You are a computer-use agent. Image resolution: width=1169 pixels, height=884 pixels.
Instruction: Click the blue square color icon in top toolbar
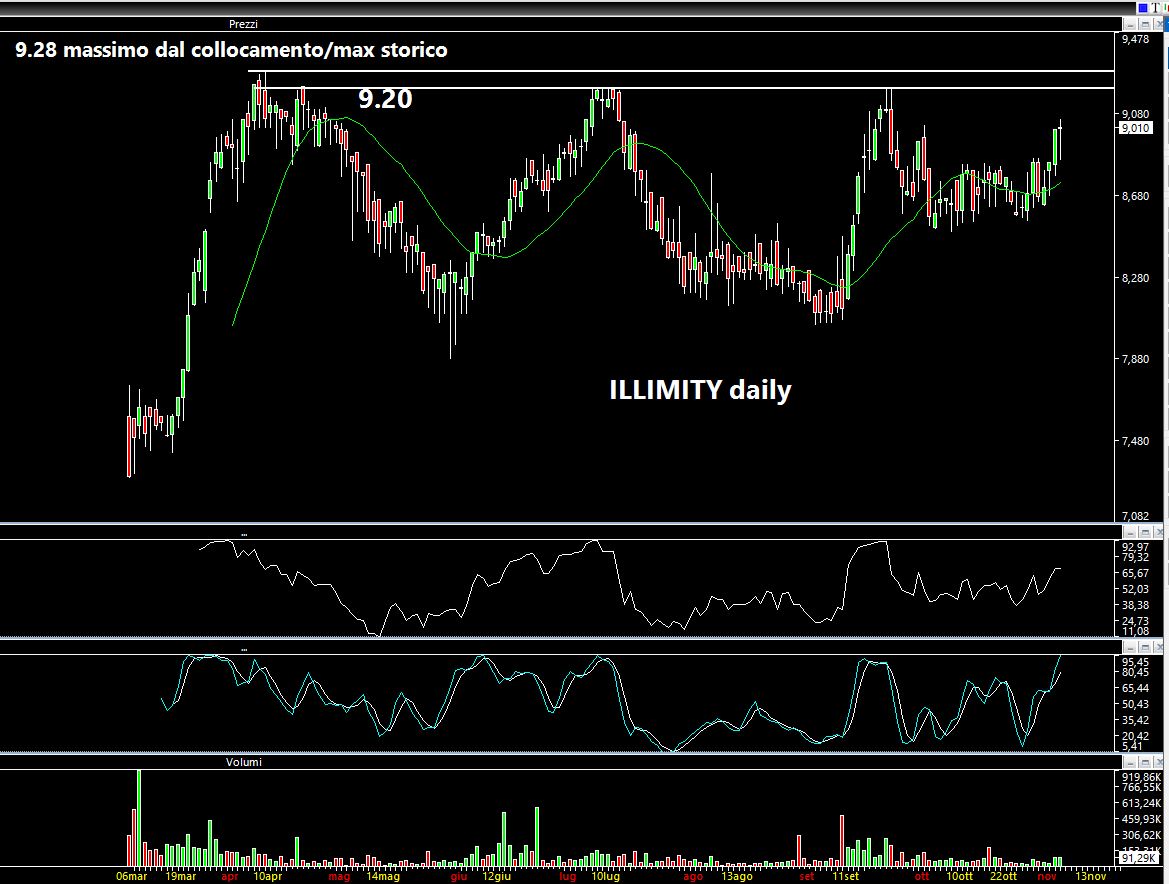pyautogui.click(x=1143, y=7)
